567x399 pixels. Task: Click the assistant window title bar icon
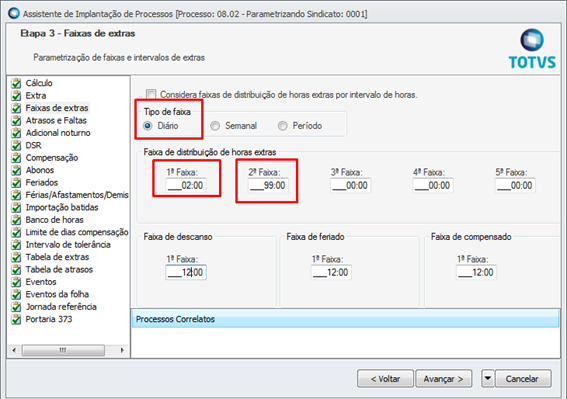coord(14,13)
